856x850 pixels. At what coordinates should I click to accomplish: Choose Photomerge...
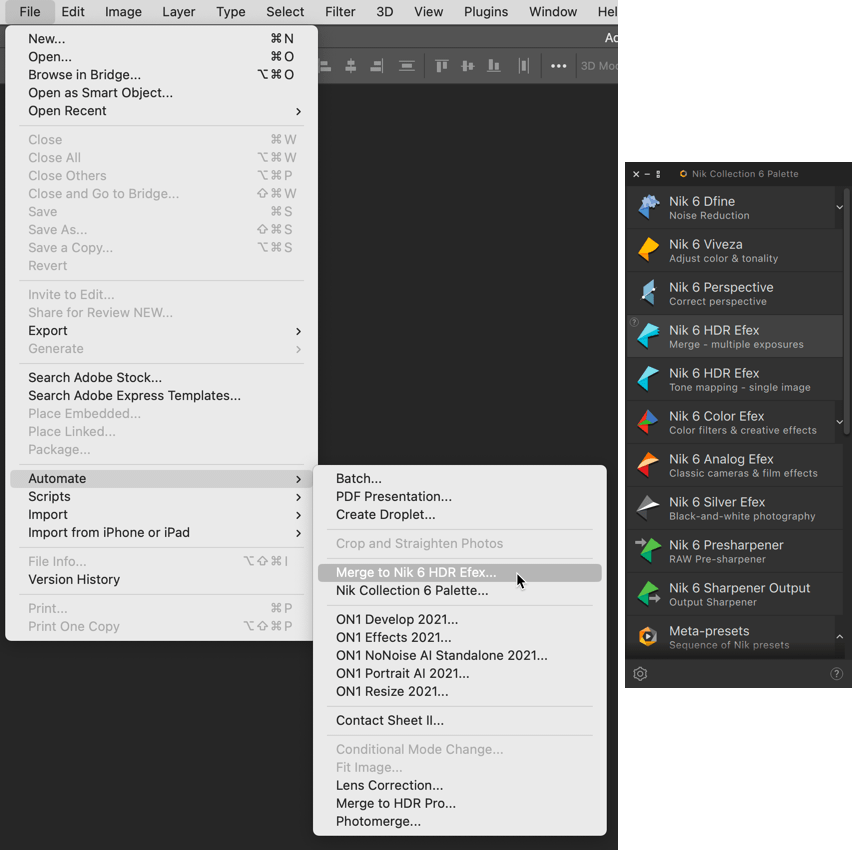(460, 822)
